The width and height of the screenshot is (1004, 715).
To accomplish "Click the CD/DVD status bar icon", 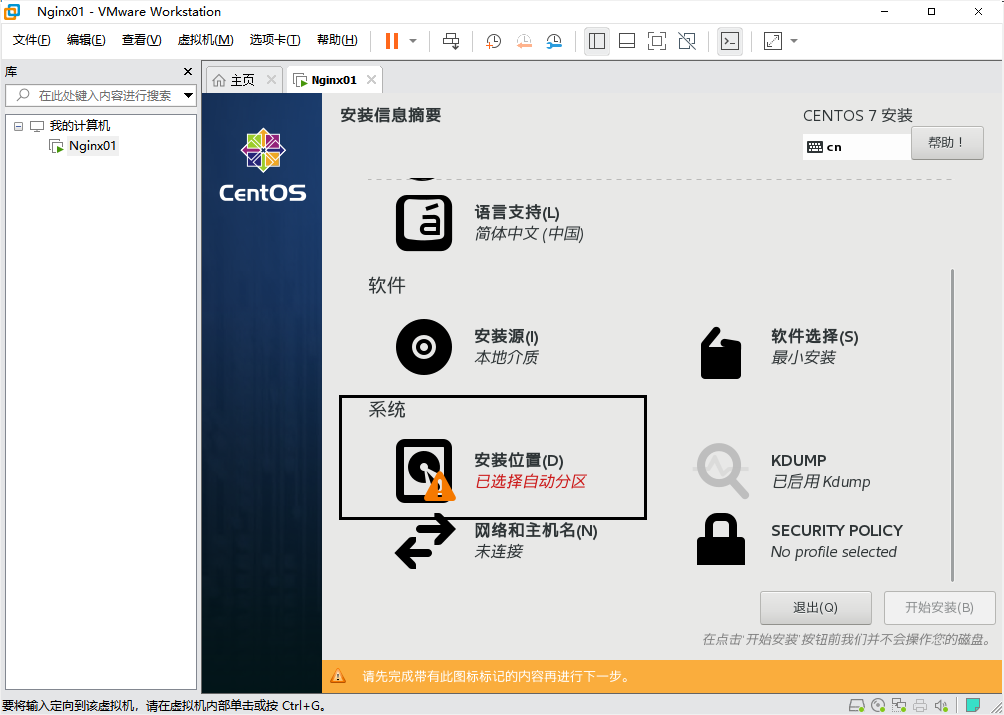I will click(x=879, y=705).
